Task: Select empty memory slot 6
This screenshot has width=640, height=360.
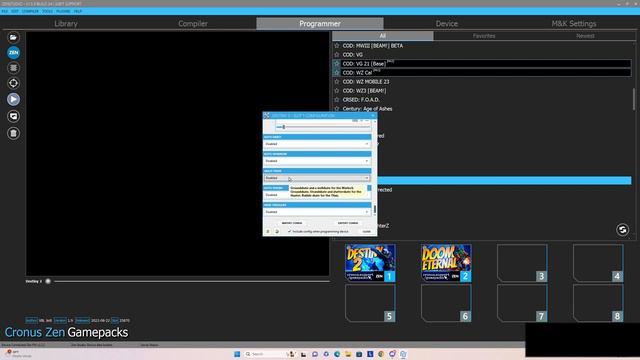Action: 446,303
